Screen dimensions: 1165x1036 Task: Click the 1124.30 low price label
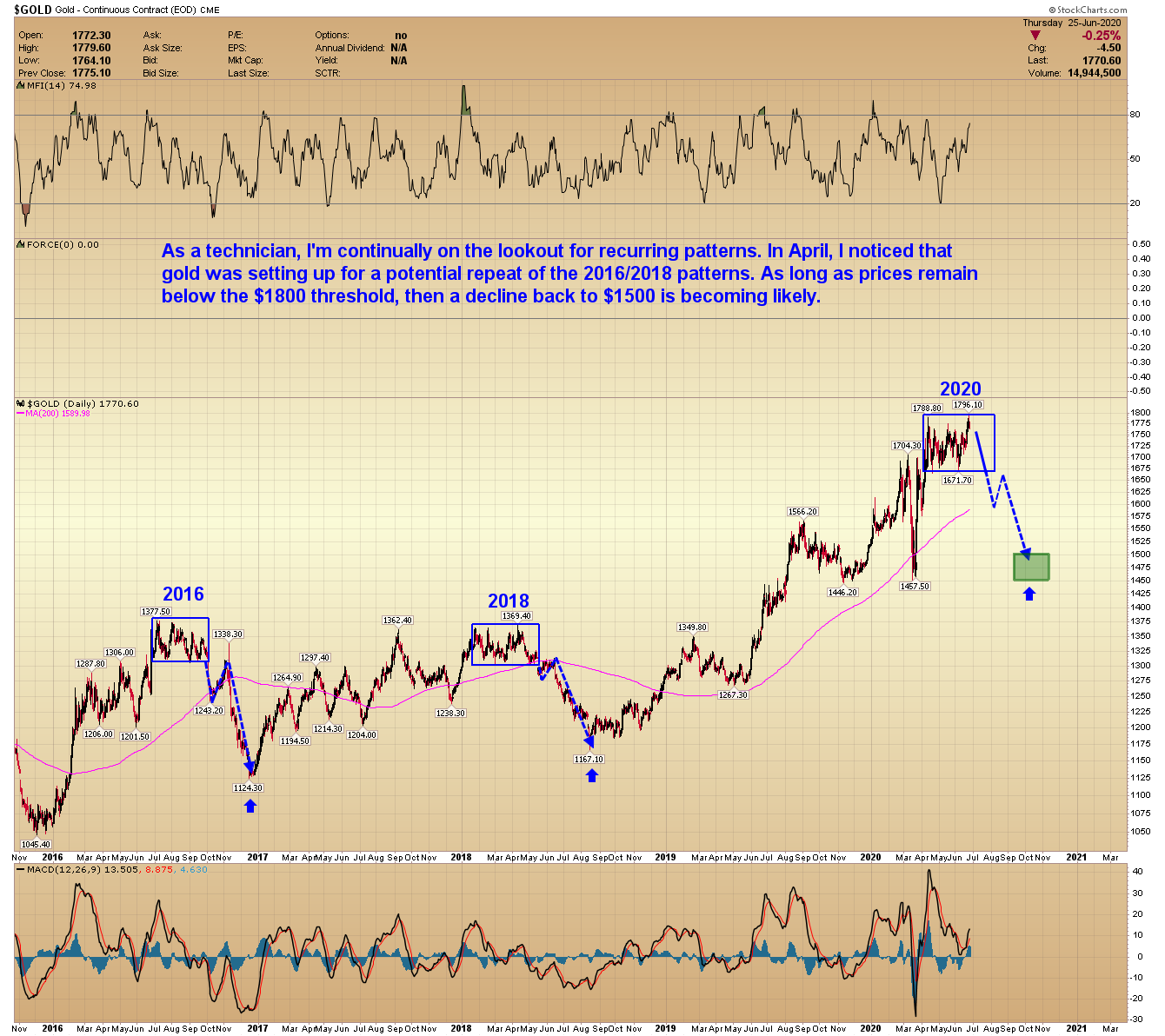click(248, 787)
